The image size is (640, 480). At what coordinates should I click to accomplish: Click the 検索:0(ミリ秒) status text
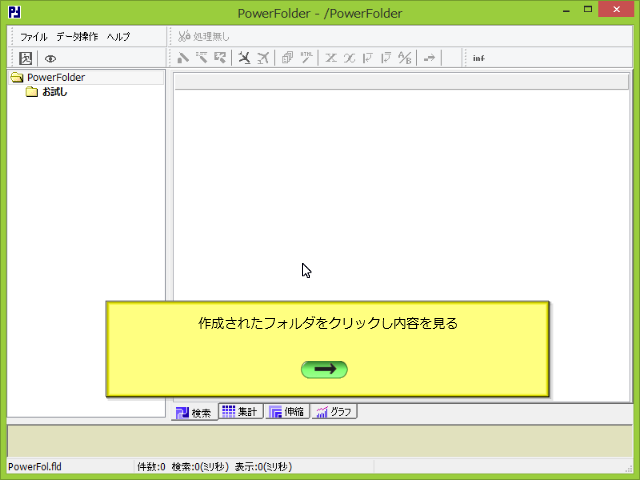pyautogui.click(x=200, y=467)
